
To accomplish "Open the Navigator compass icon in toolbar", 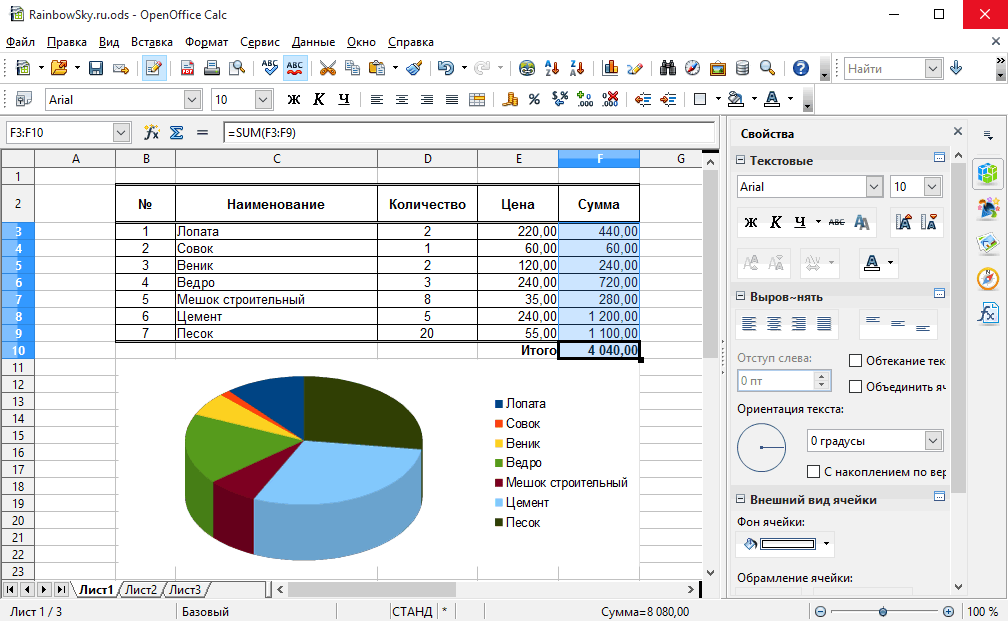I will point(692,68).
